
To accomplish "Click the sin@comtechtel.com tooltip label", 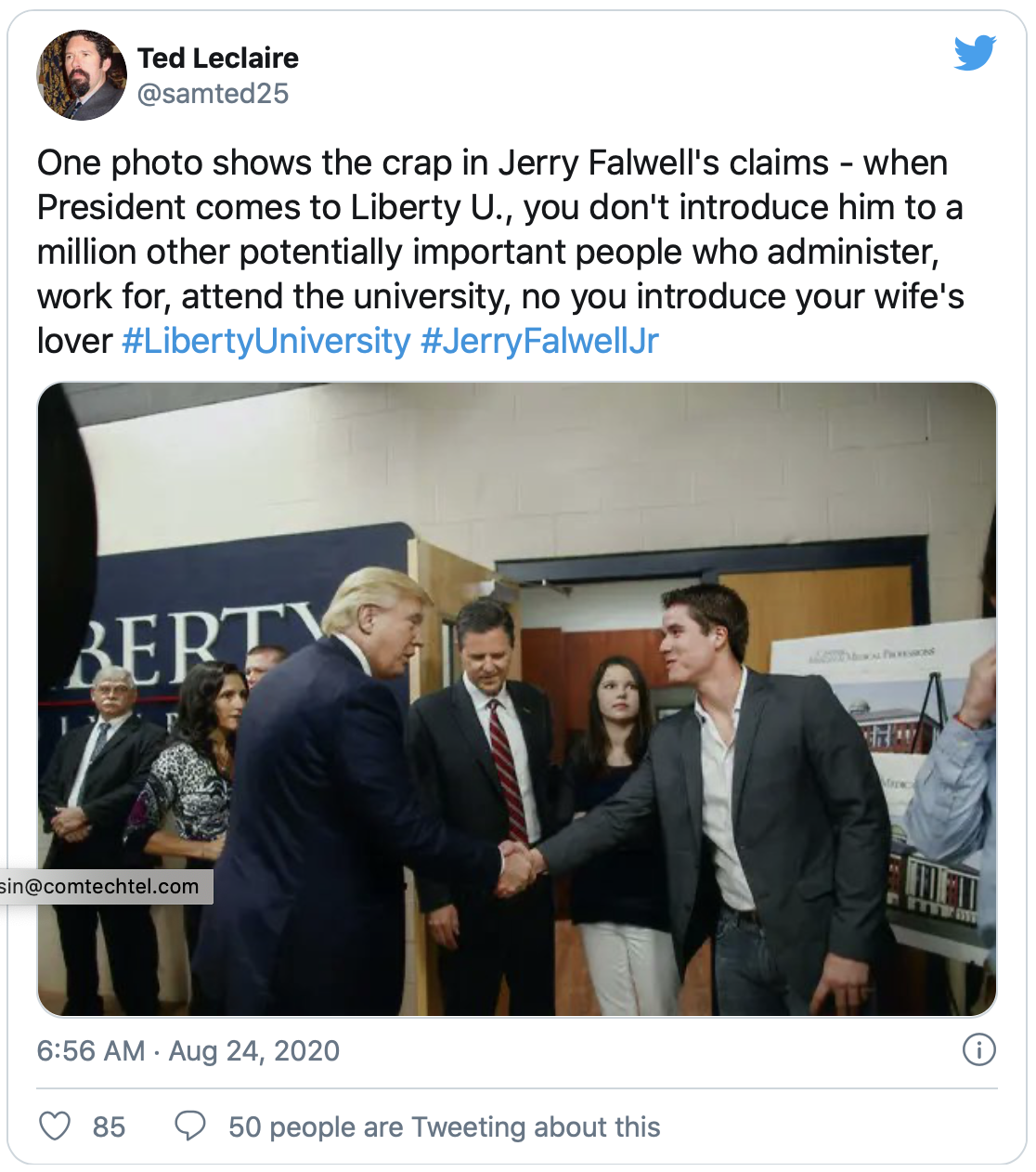I will point(102,886).
